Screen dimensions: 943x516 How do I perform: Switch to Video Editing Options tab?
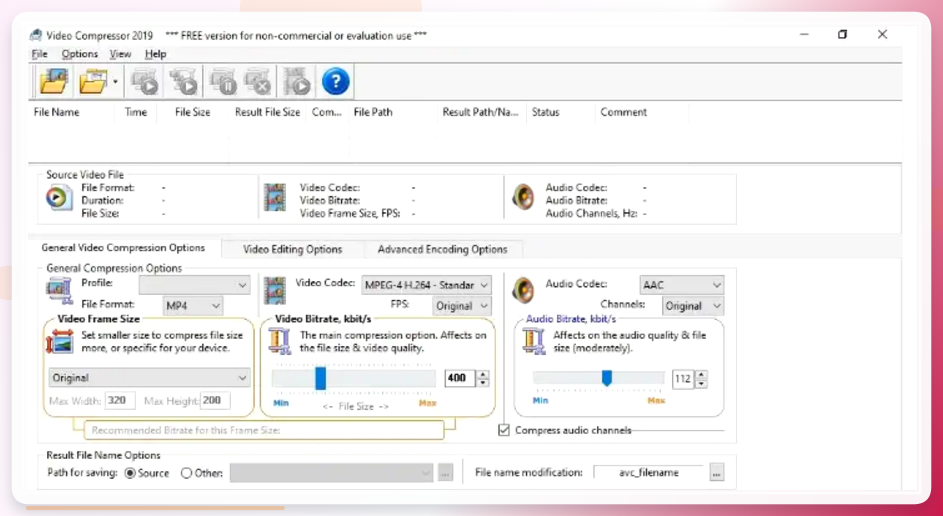pos(292,249)
